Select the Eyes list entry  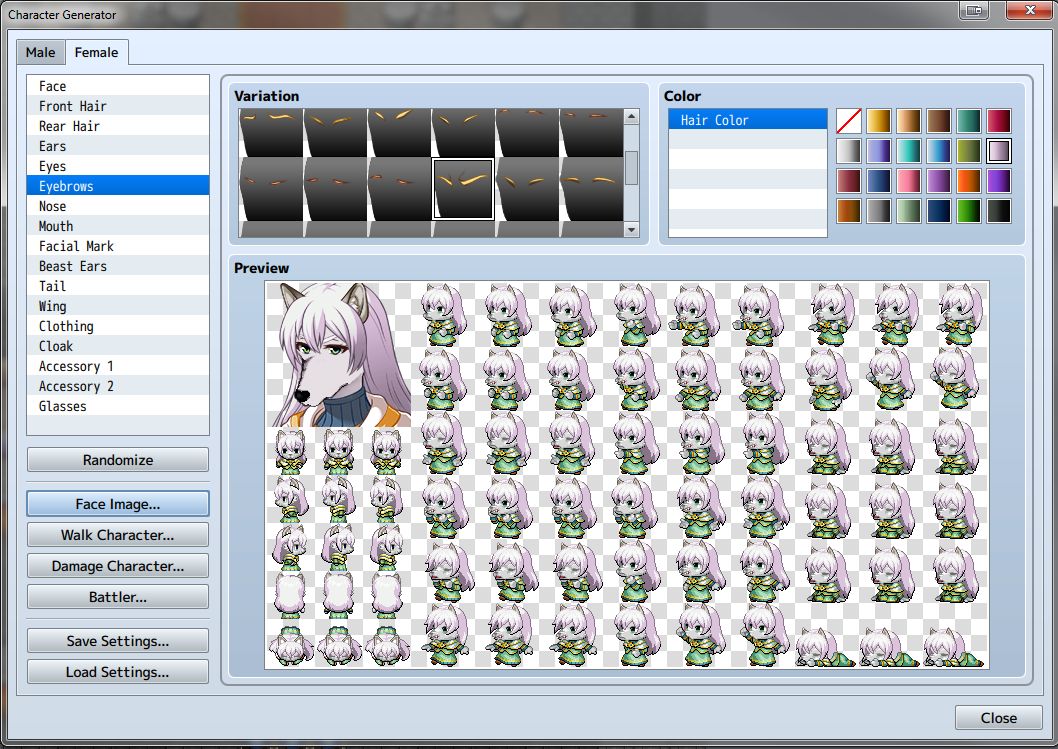(118, 166)
